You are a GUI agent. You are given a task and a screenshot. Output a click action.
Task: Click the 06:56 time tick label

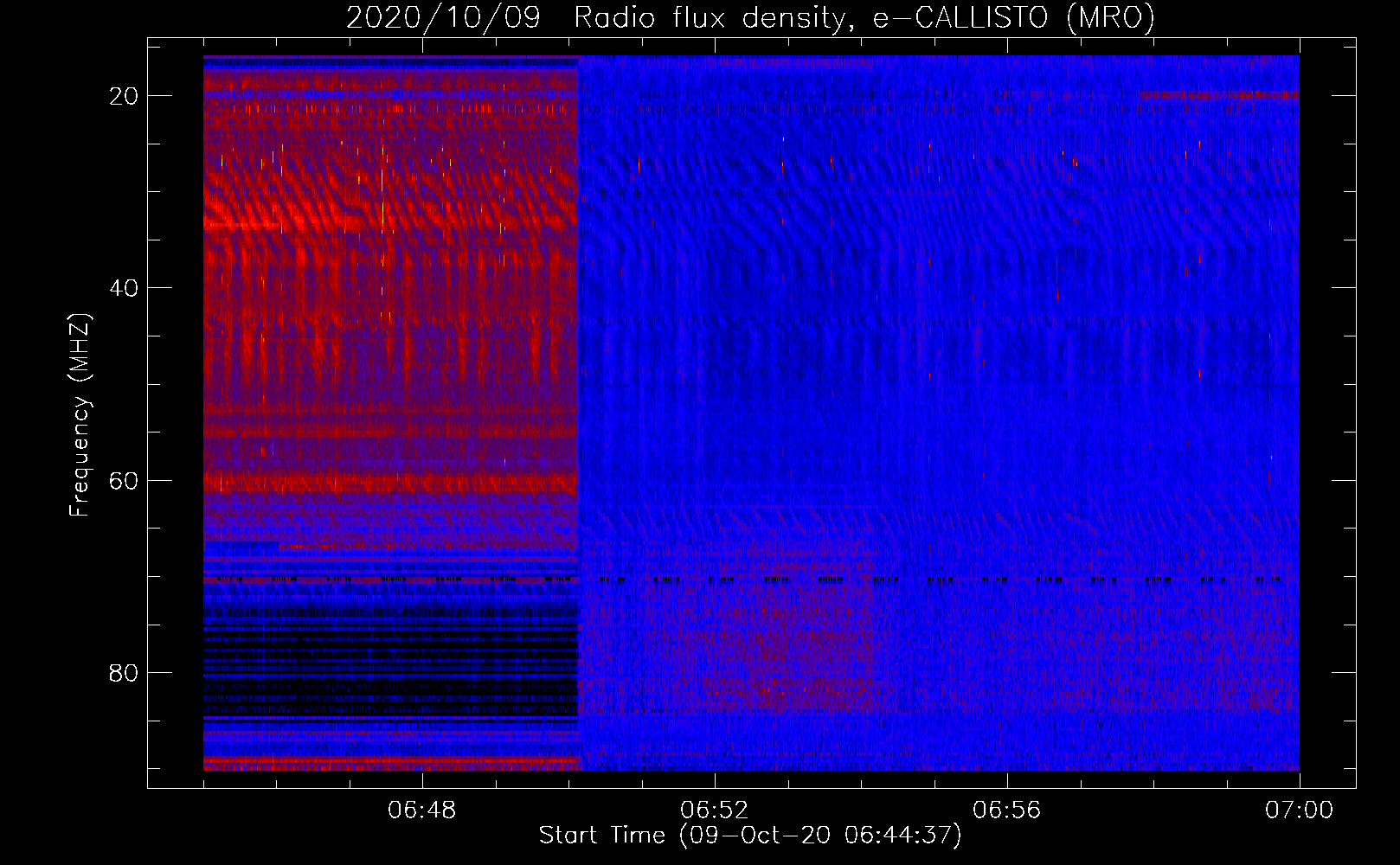pyautogui.click(x=1007, y=810)
